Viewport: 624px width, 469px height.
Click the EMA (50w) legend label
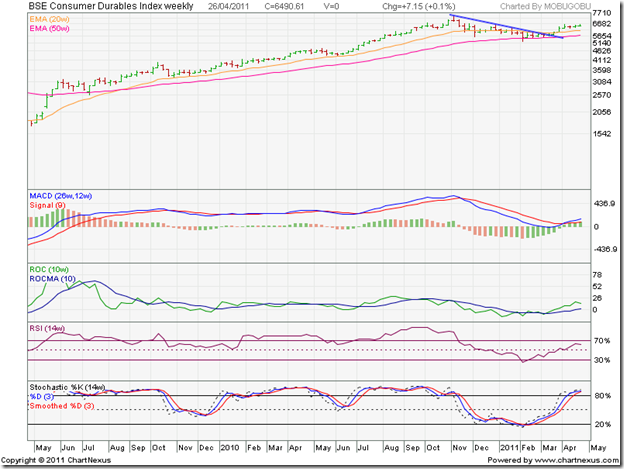[49, 29]
